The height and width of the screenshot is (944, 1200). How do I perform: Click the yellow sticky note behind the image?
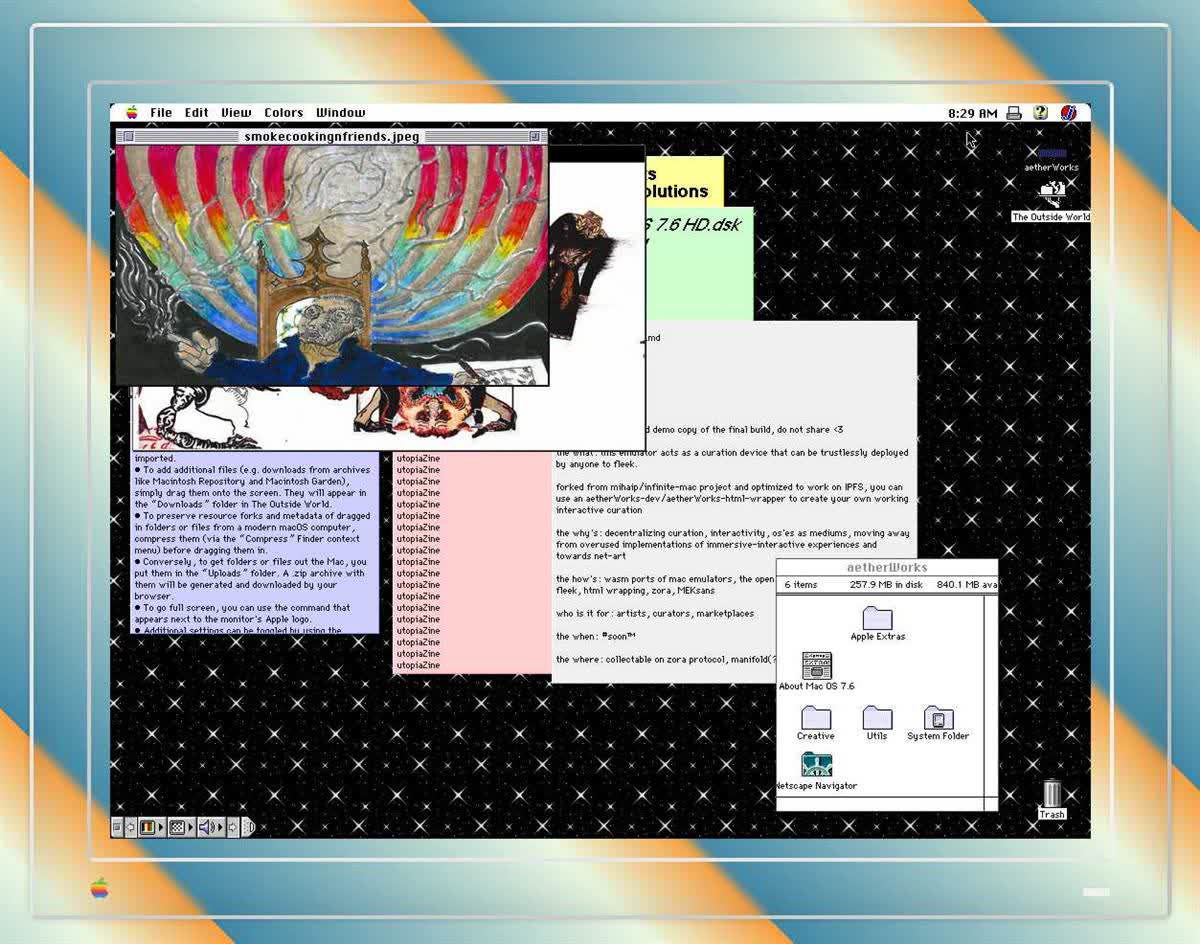tap(684, 183)
